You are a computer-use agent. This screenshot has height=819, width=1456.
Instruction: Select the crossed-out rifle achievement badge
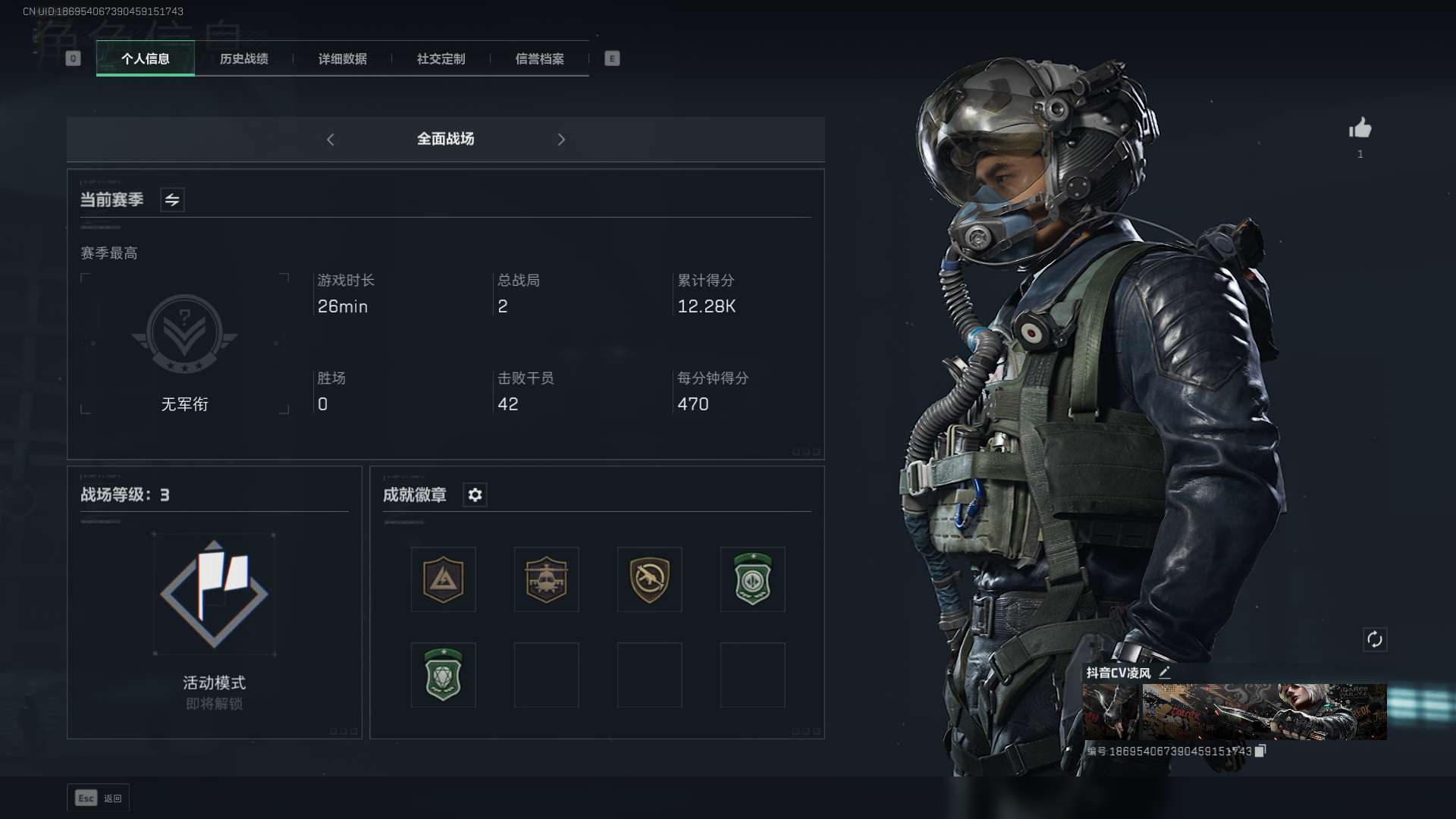click(x=649, y=579)
